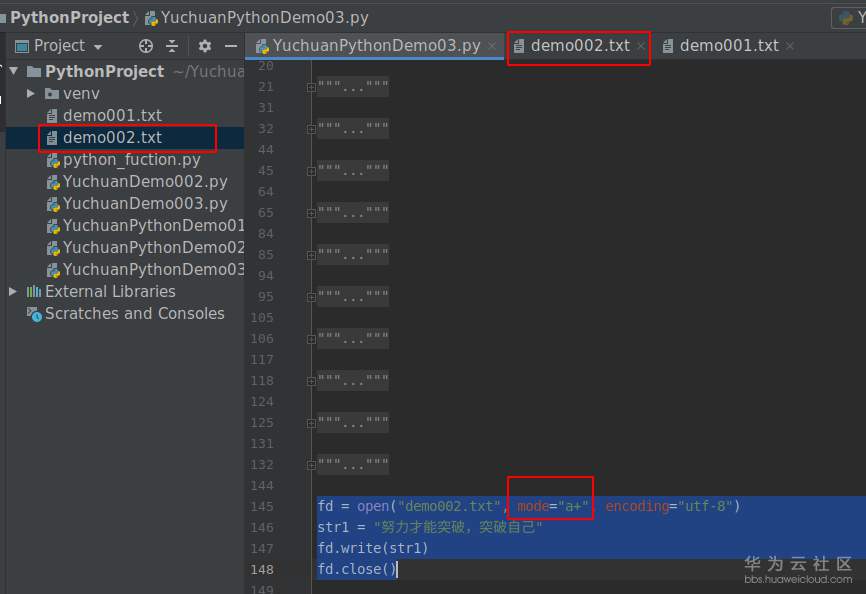Click the External Libraries bars icon
Viewport: 866px width, 594px height.
tap(34, 291)
